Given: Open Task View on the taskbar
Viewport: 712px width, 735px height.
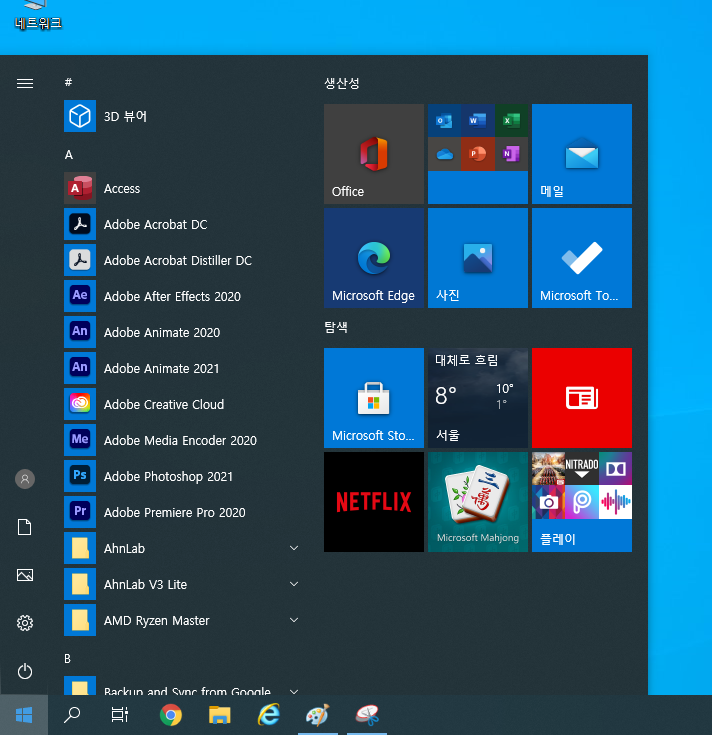Looking at the screenshot, I should pyautogui.click(x=120, y=715).
